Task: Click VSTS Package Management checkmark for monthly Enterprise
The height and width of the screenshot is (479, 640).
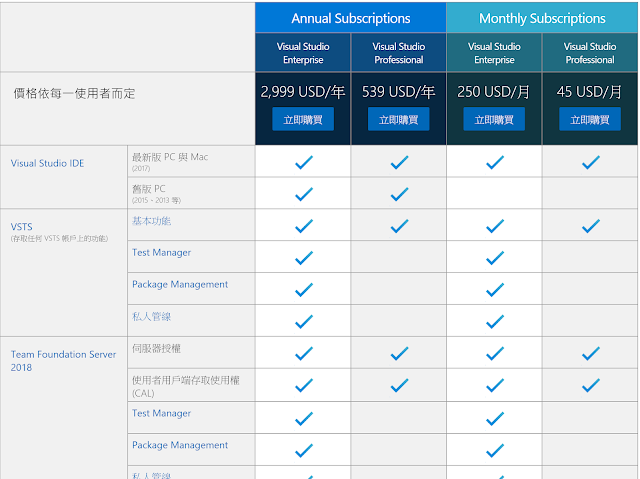Action: 495,290
